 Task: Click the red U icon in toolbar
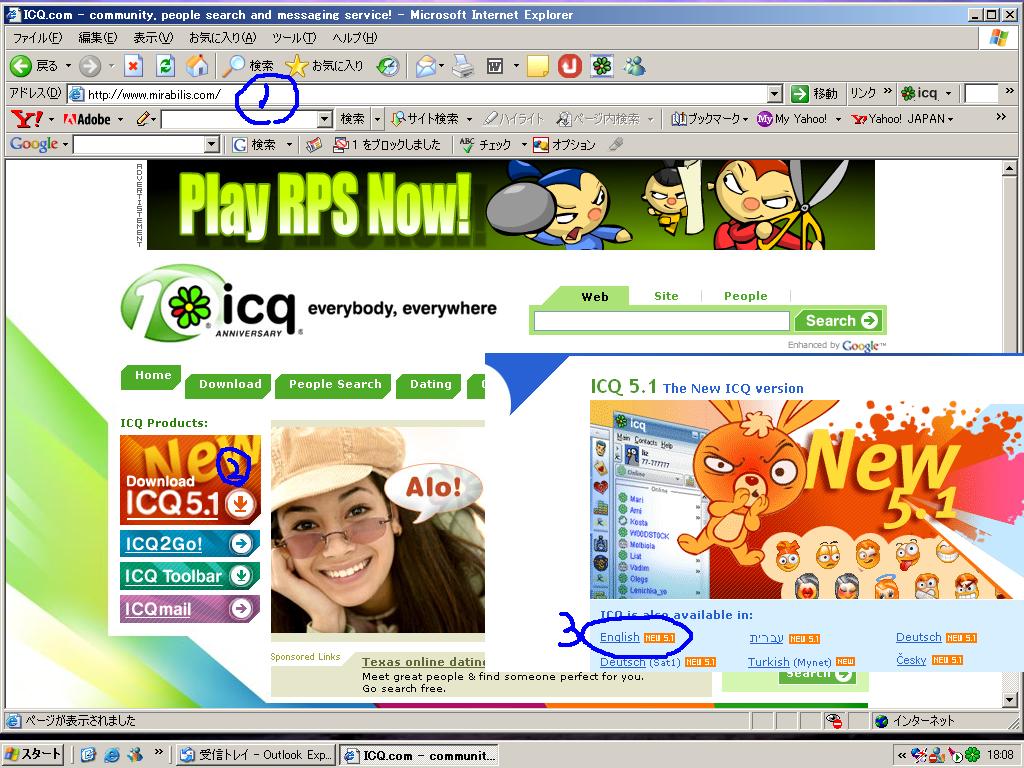point(569,65)
